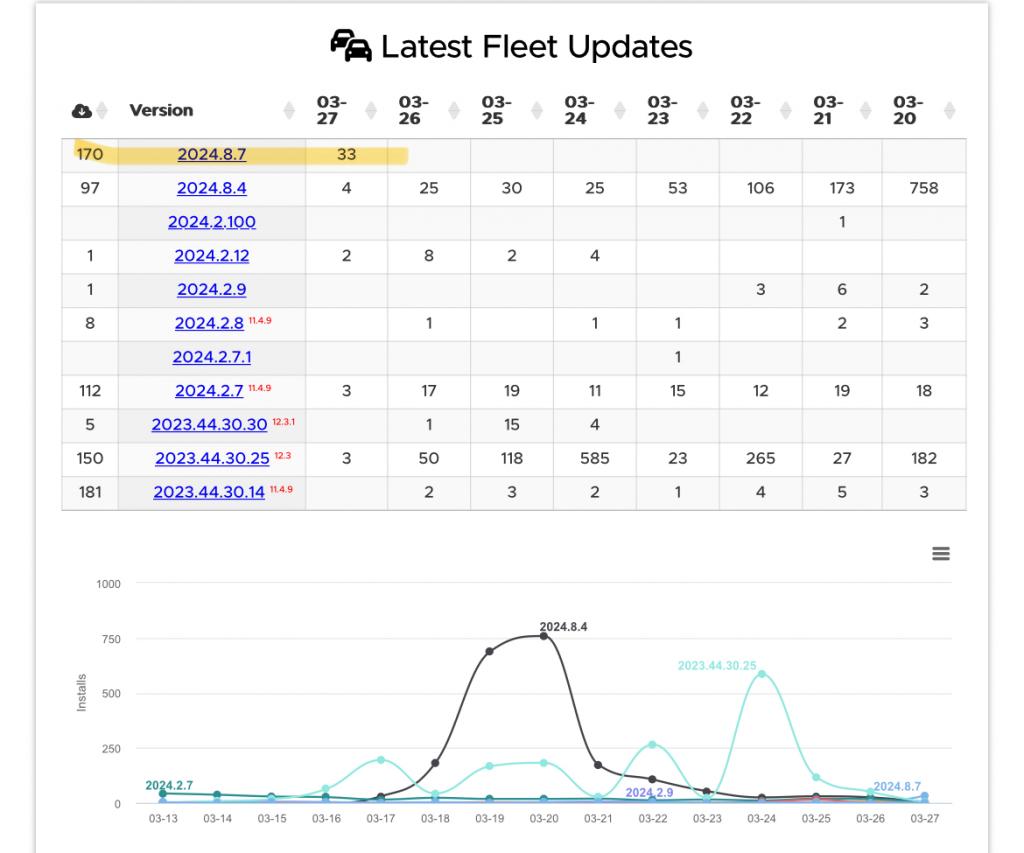Click the 2024.8.4 data point at 03-19
1024x853 pixels.
[490, 651]
